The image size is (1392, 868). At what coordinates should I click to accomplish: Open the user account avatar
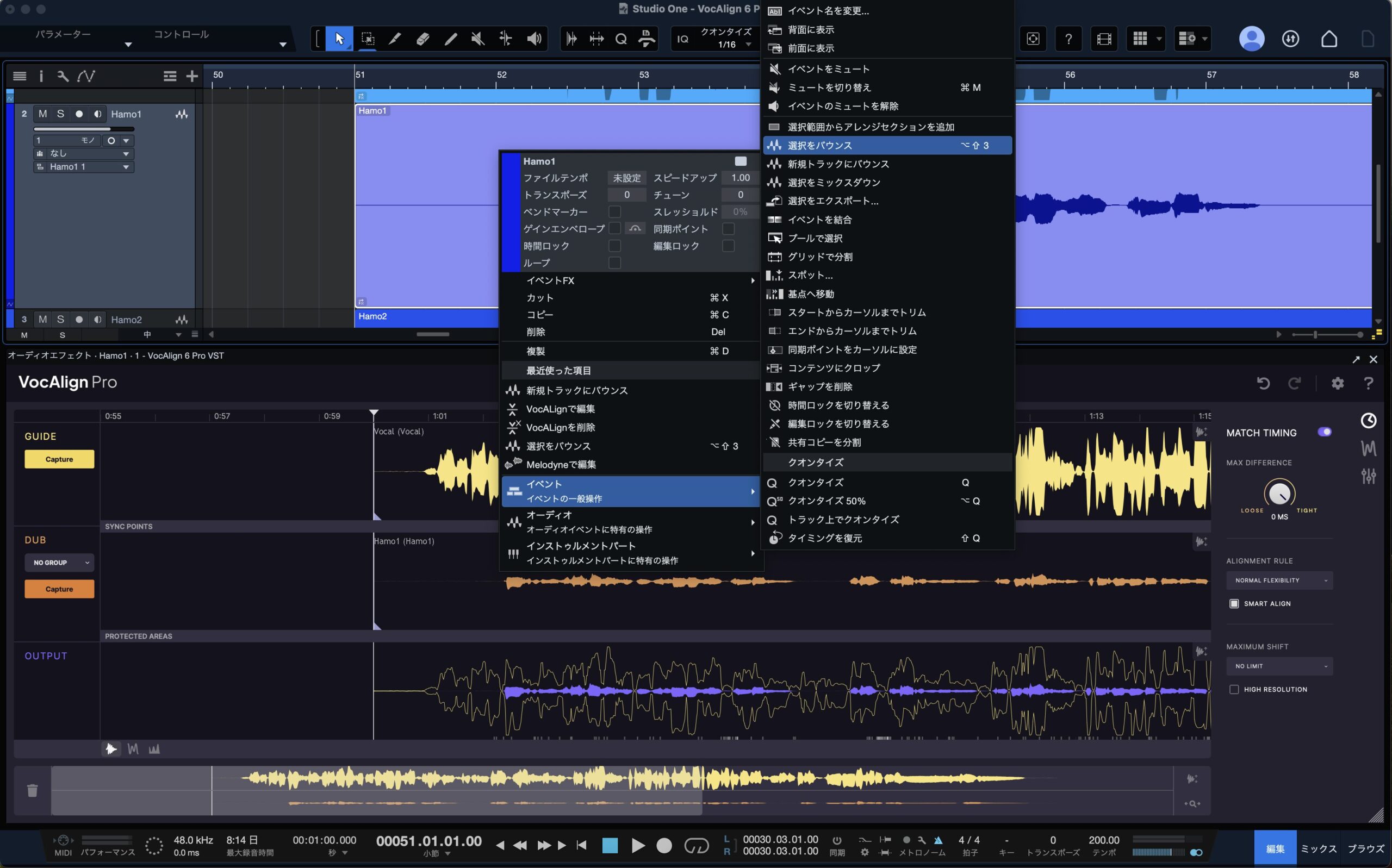[1251, 39]
